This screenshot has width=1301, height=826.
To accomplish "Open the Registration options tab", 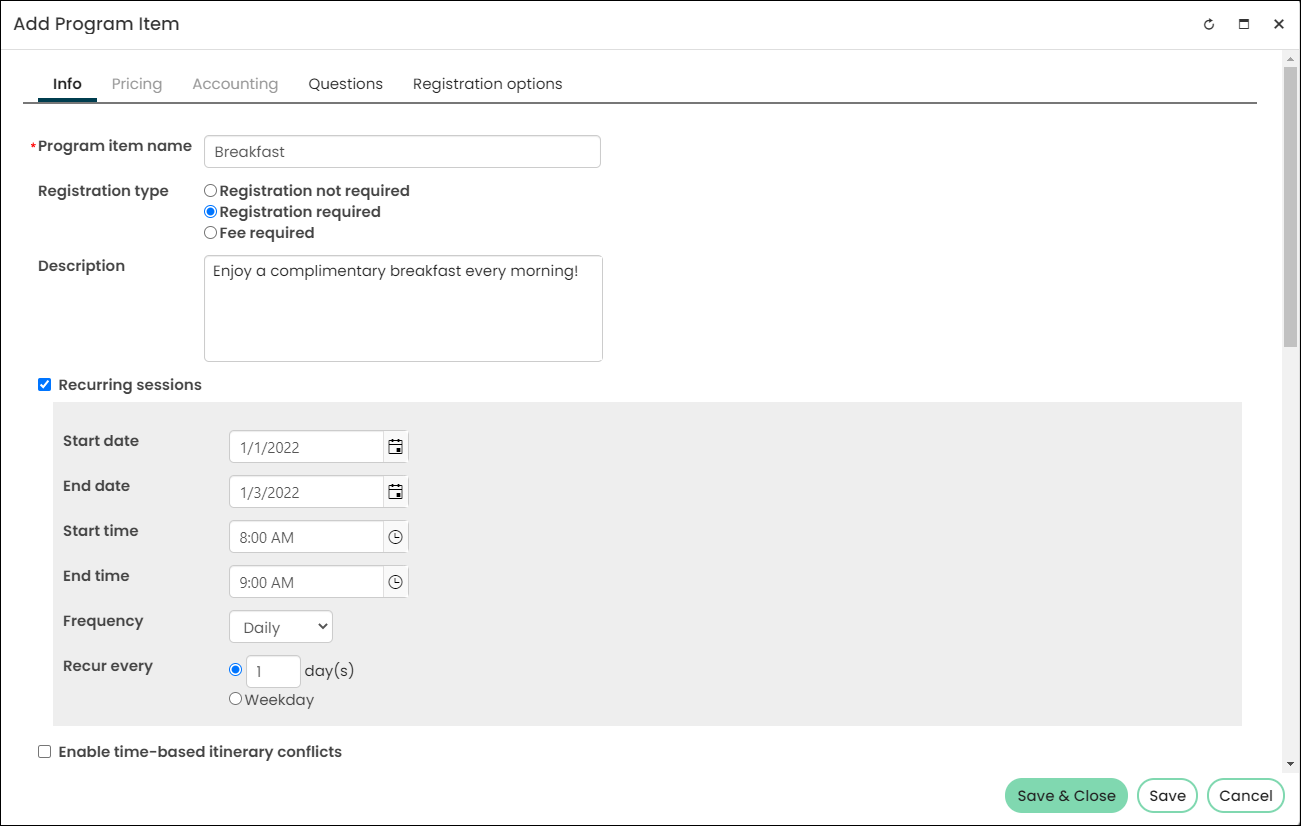I will (x=487, y=84).
